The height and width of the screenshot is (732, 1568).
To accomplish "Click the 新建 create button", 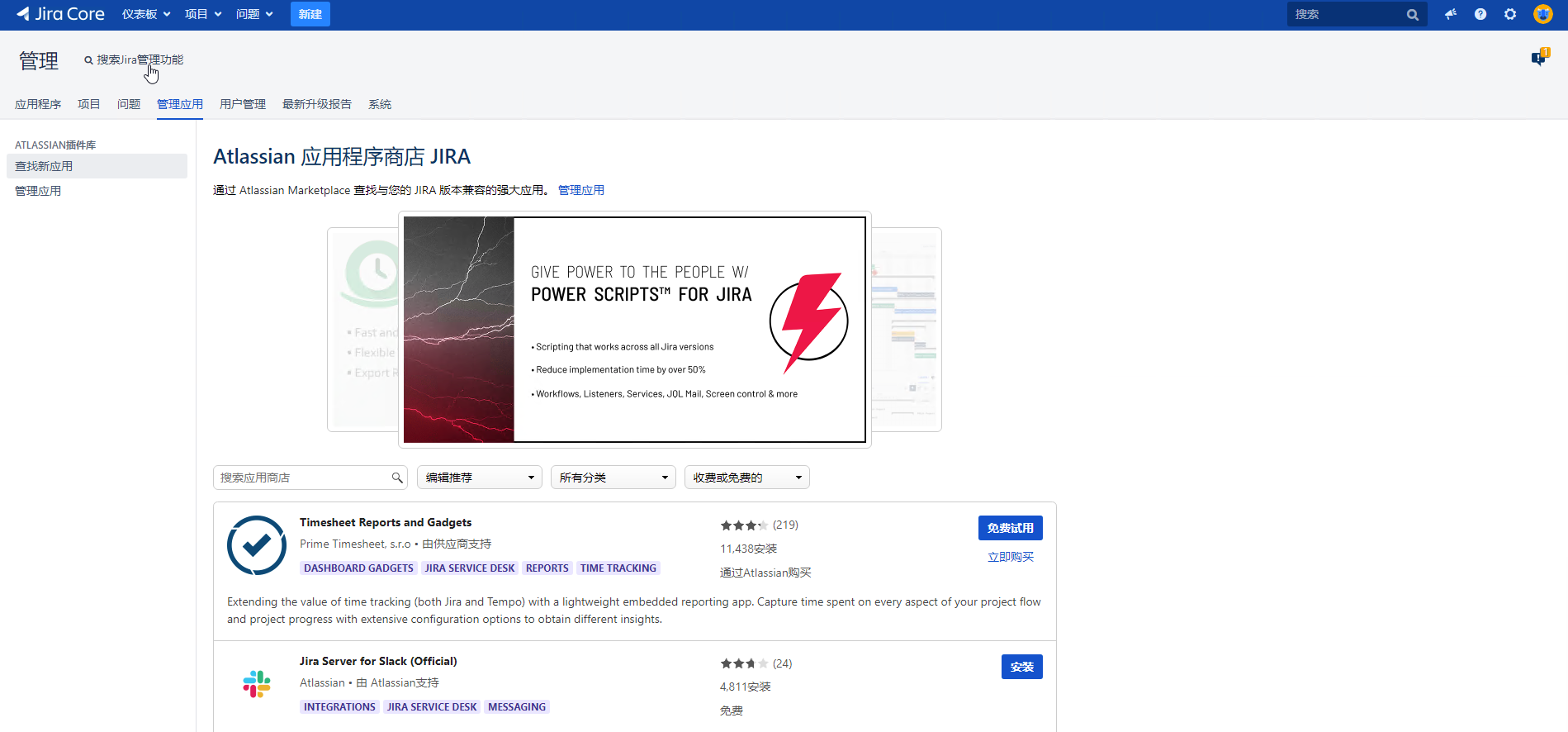I will 310,14.
